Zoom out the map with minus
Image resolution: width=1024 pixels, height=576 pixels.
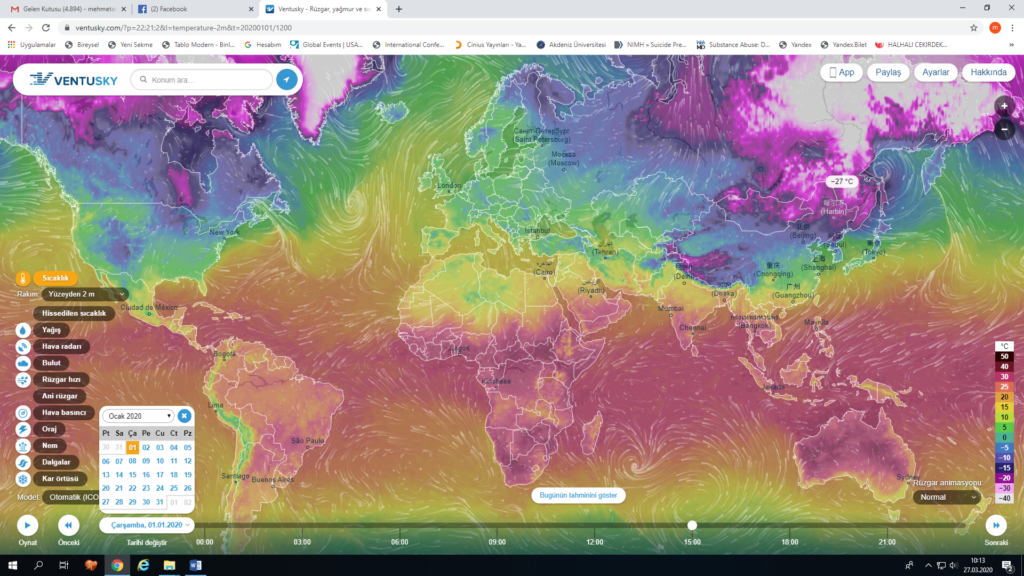click(x=1004, y=129)
